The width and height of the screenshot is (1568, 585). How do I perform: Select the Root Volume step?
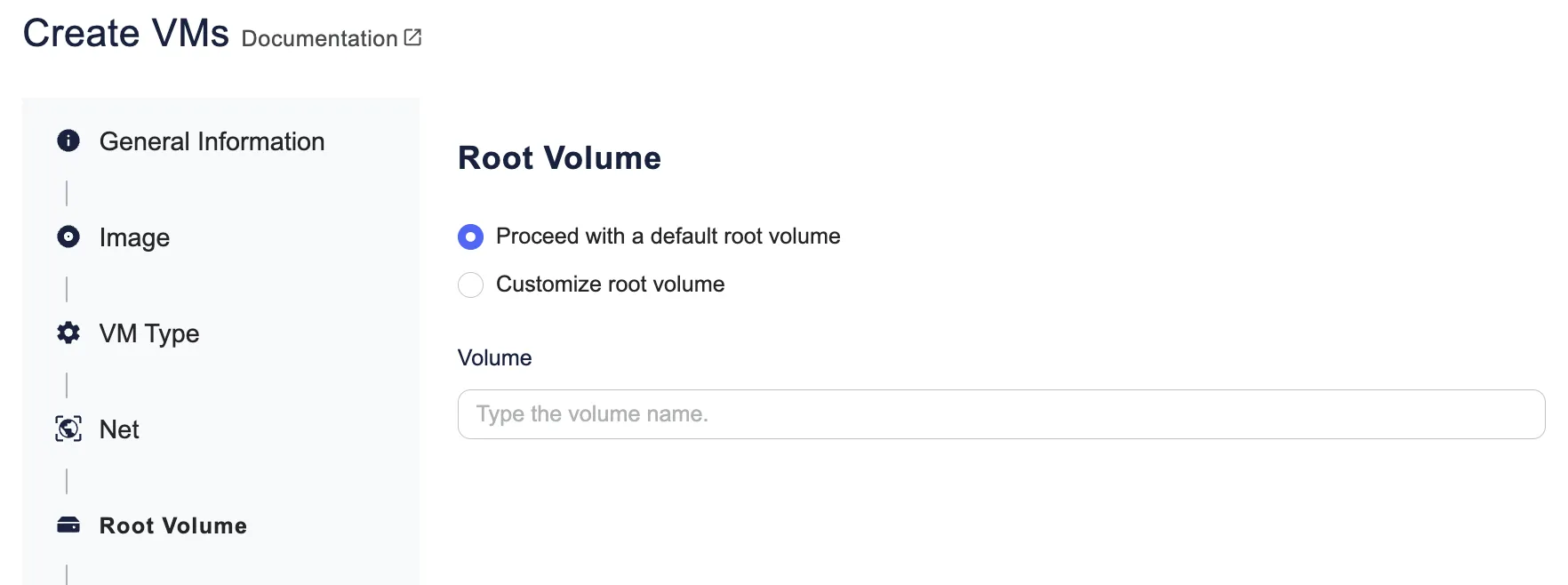[172, 525]
